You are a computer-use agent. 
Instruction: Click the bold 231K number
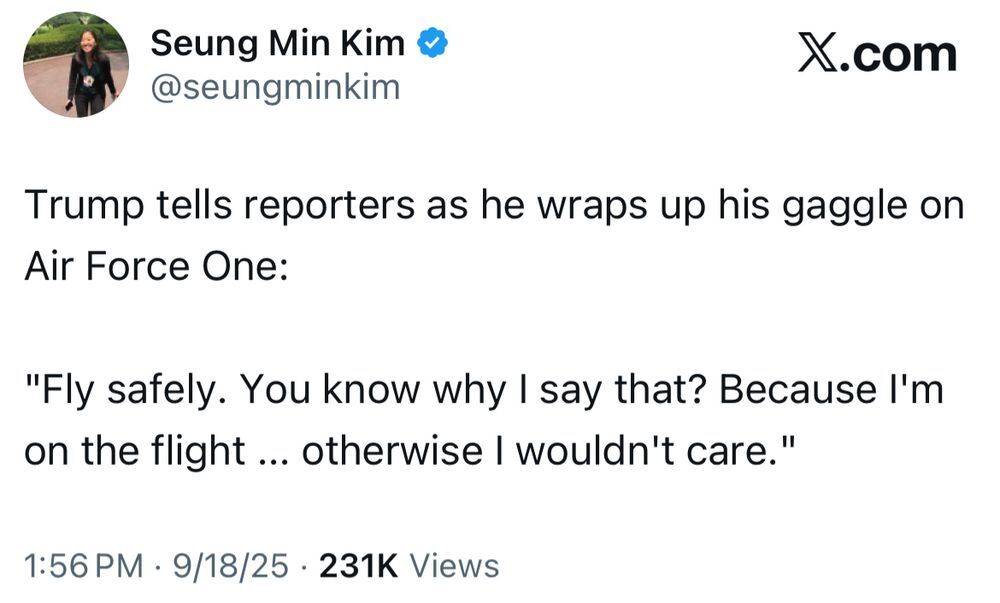[x=357, y=566]
